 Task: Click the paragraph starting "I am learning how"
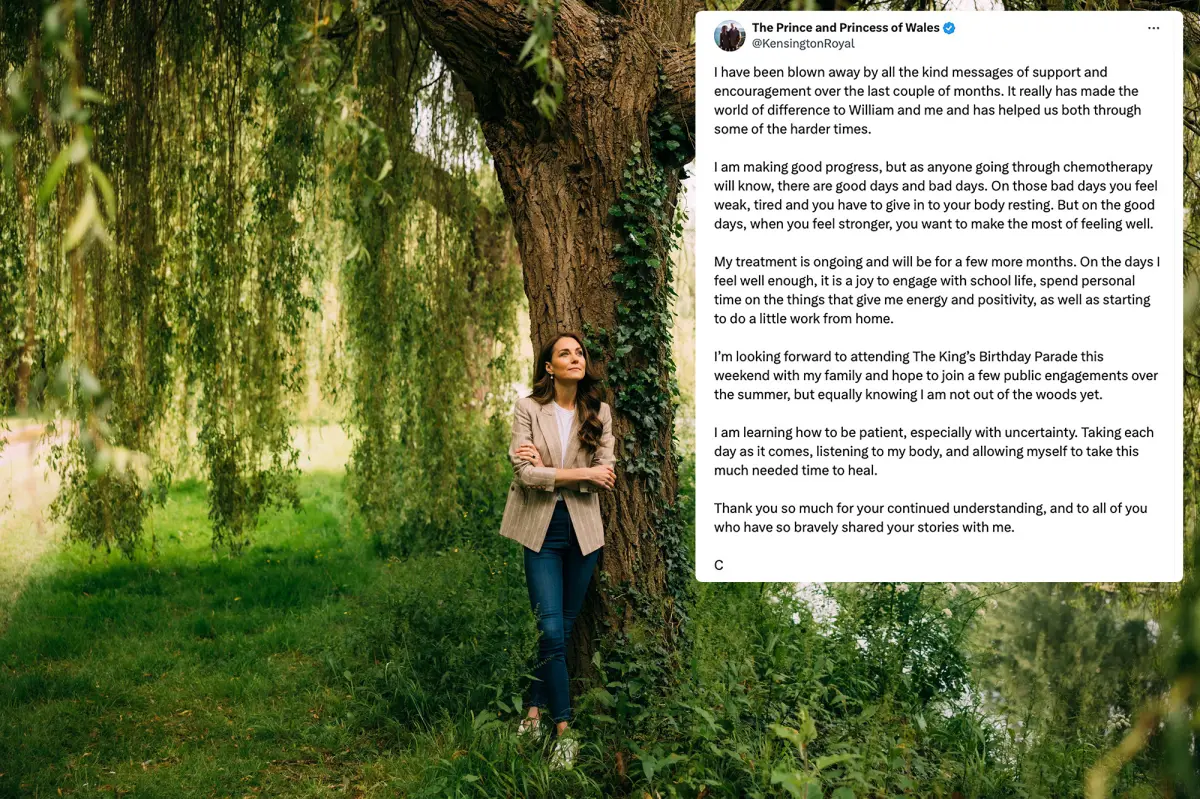(934, 452)
